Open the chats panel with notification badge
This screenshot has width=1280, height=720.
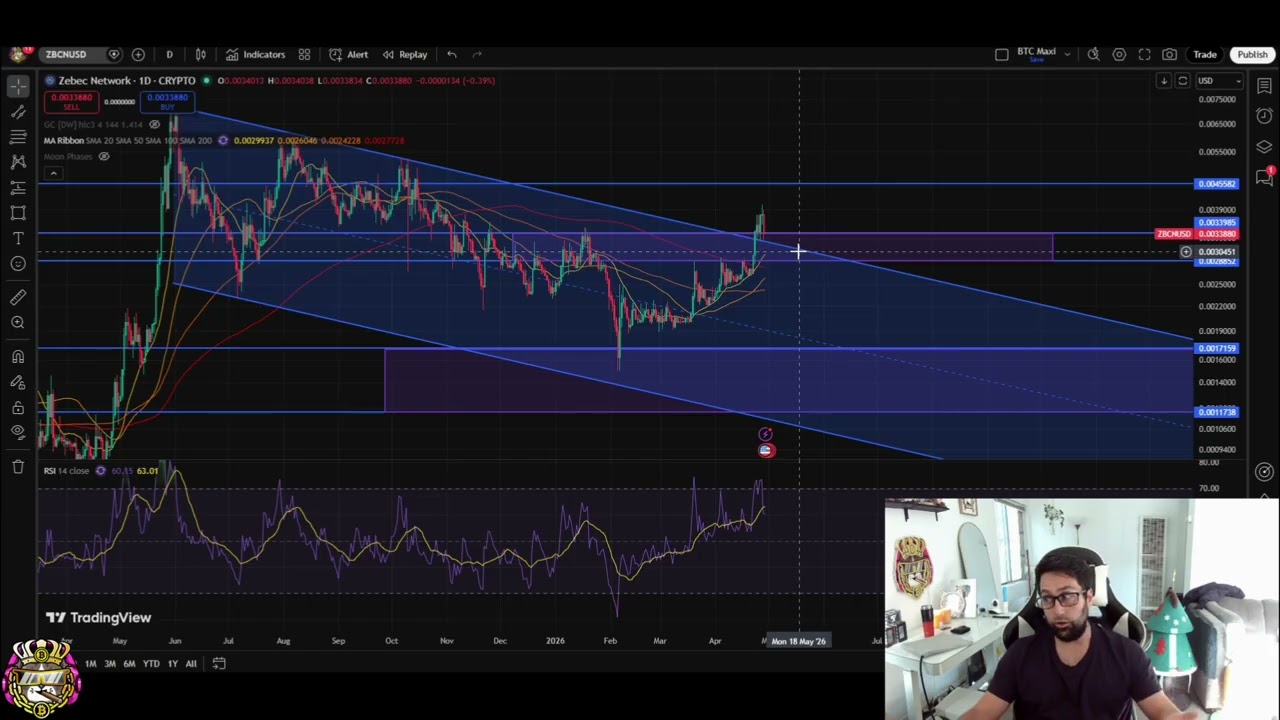pyautogui.click(x=1264, y=176)
